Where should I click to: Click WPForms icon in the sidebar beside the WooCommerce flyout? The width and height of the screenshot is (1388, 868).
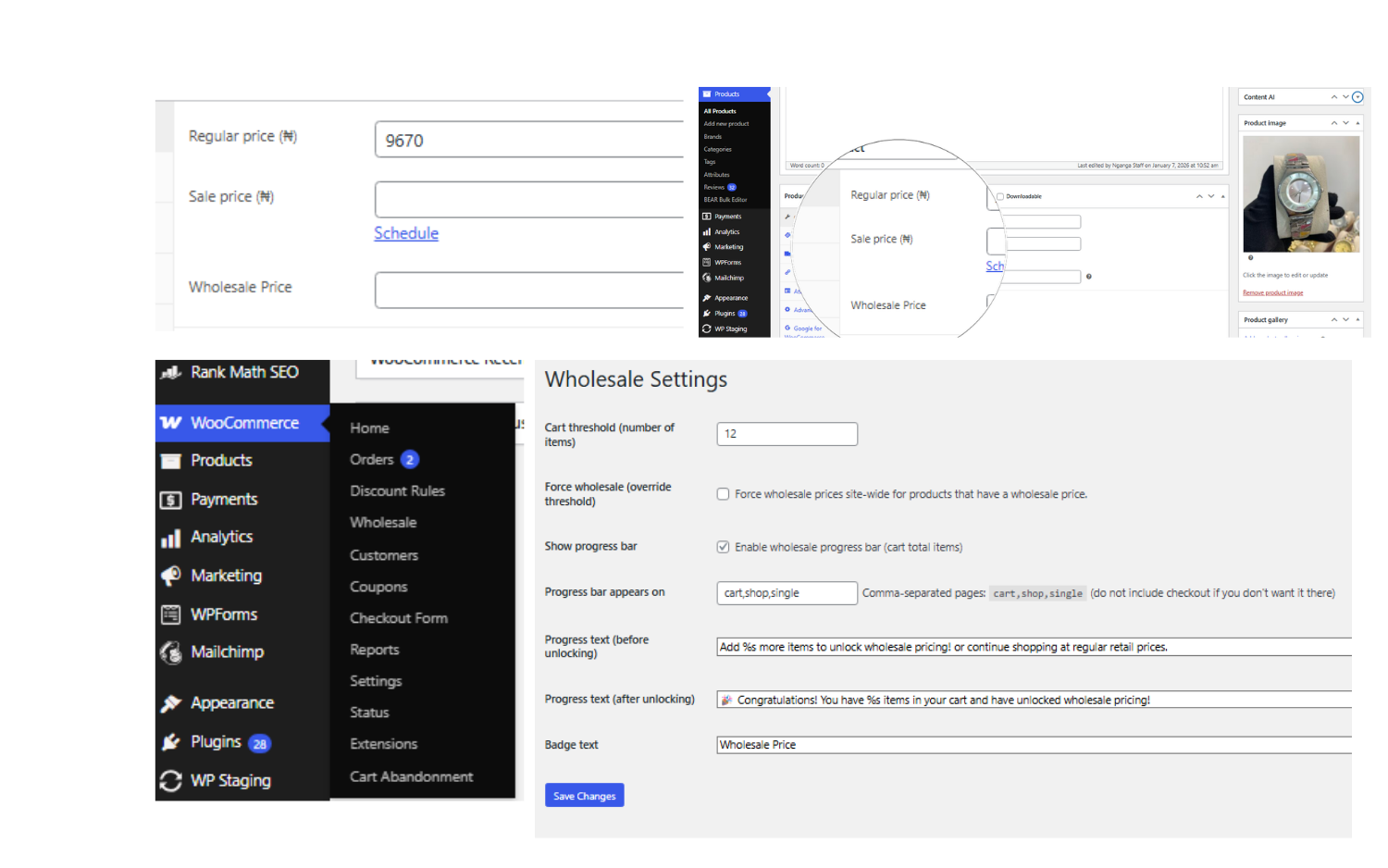pos(170,614)
